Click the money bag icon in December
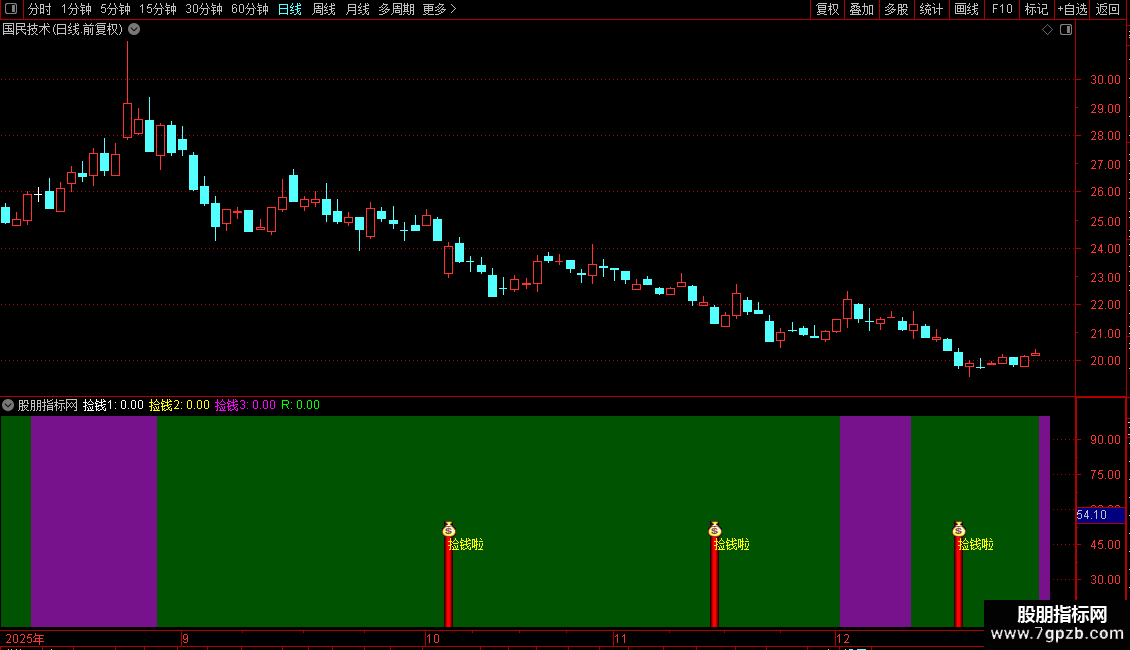 click(958, 530)
